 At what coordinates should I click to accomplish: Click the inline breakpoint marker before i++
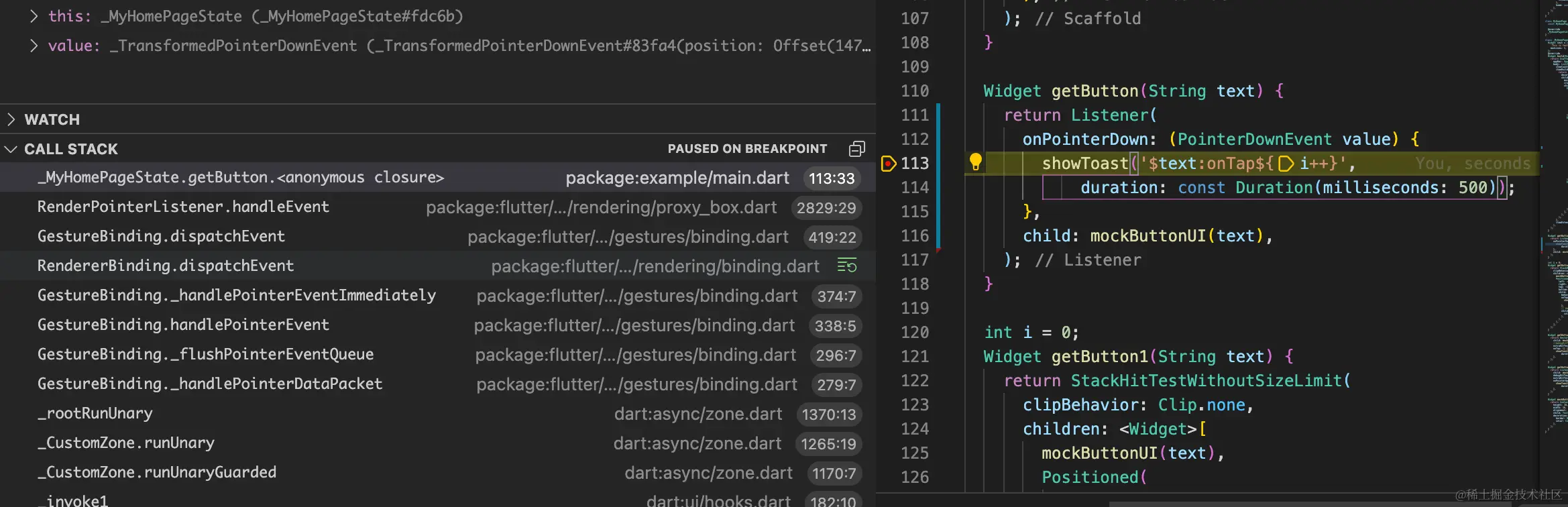tap(1286, 164)
